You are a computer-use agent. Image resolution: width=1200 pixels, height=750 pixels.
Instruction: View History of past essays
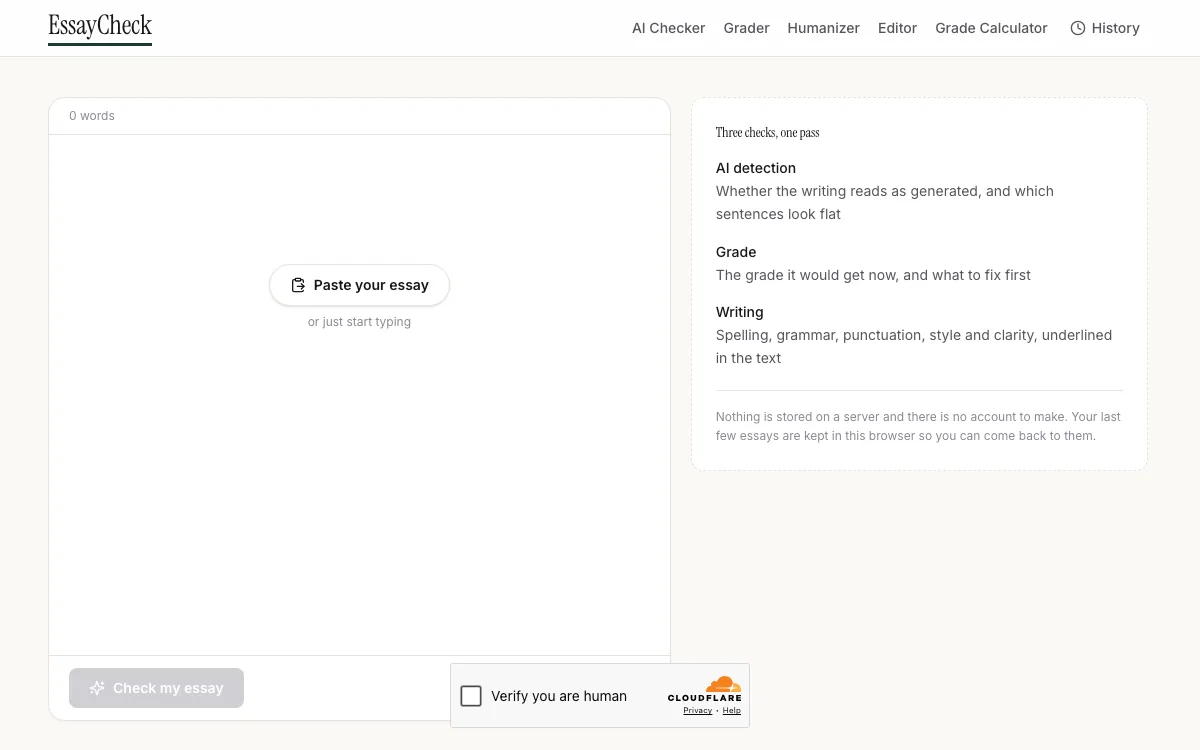click(1105, 28)
